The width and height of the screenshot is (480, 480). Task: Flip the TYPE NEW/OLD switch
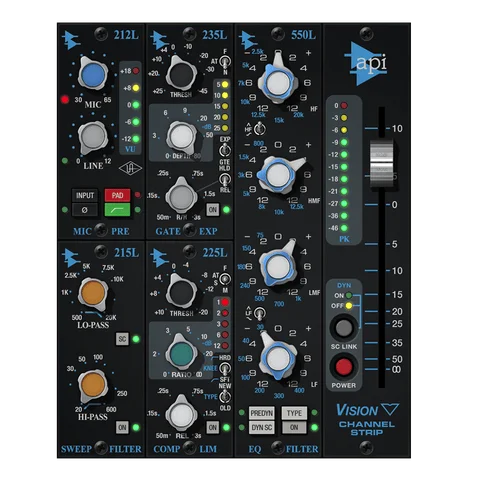[225, 397]
